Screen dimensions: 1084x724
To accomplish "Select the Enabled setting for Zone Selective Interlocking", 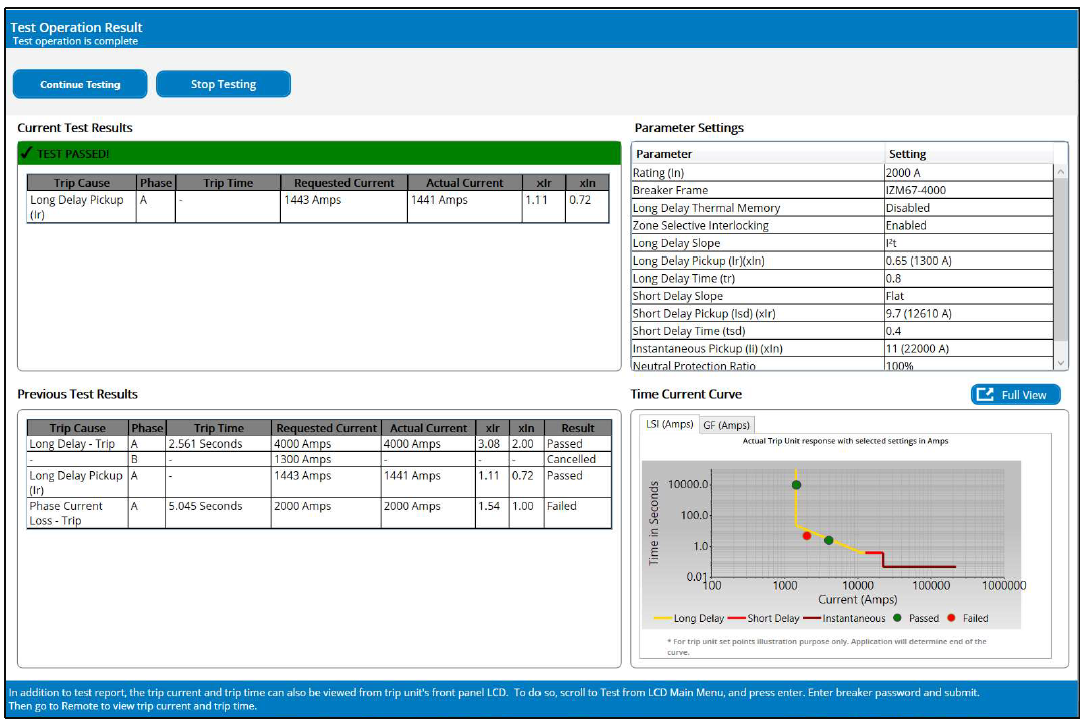I will 906,225.
